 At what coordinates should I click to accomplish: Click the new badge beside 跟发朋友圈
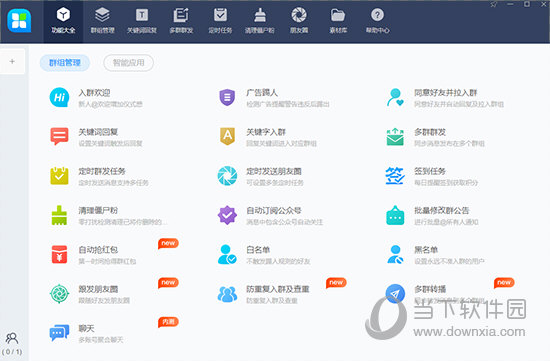168,282
